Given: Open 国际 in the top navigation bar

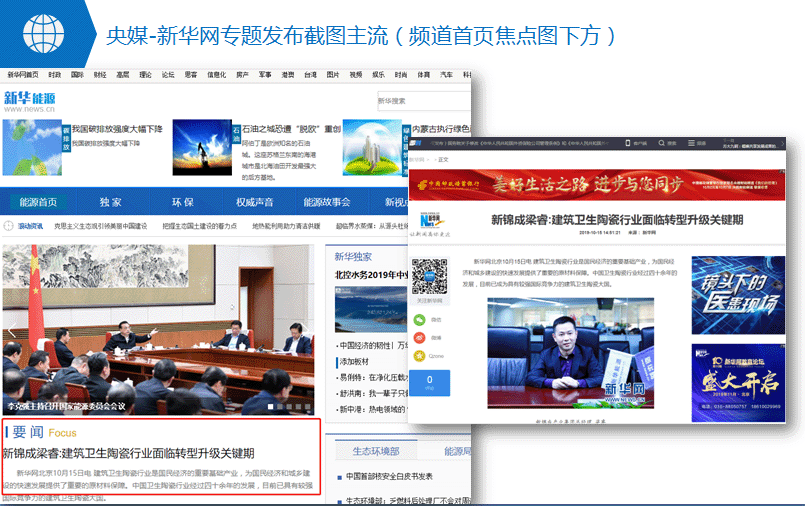Looking at the screenshot, I should 77,75.
